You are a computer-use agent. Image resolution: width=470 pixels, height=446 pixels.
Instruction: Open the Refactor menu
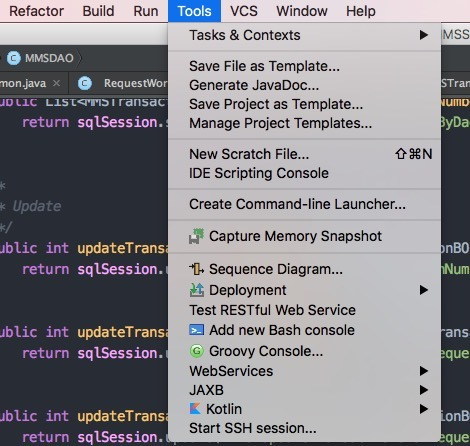tap(36, 11)
